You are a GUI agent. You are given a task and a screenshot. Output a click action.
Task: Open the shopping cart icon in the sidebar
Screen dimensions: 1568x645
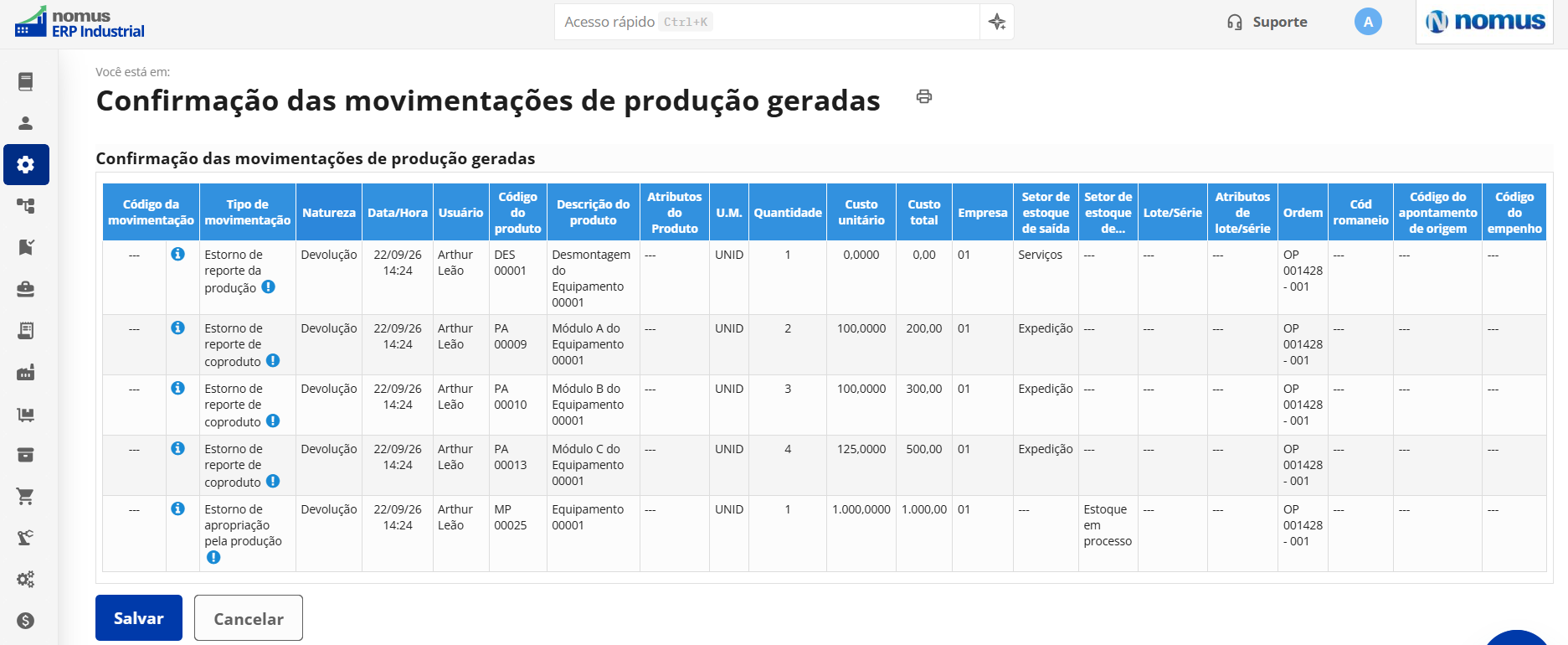(x=26, y=496)
